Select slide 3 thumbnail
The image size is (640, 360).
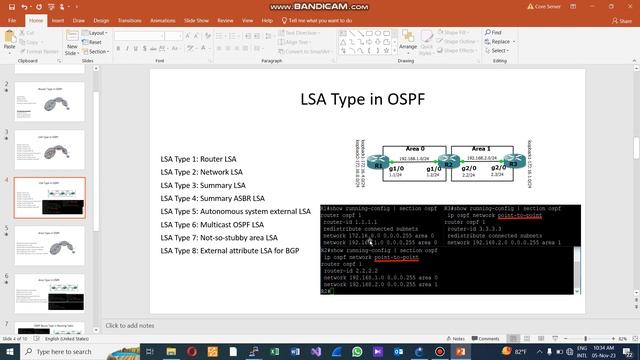click(x=49, y=150)
